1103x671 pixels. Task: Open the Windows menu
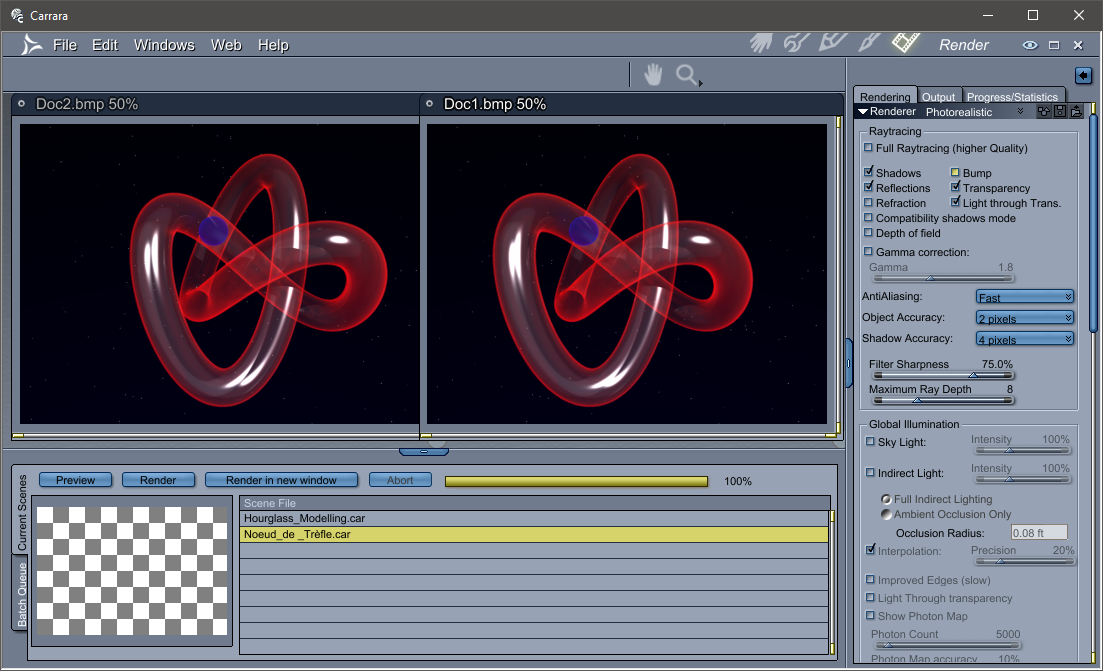point(164,45)
